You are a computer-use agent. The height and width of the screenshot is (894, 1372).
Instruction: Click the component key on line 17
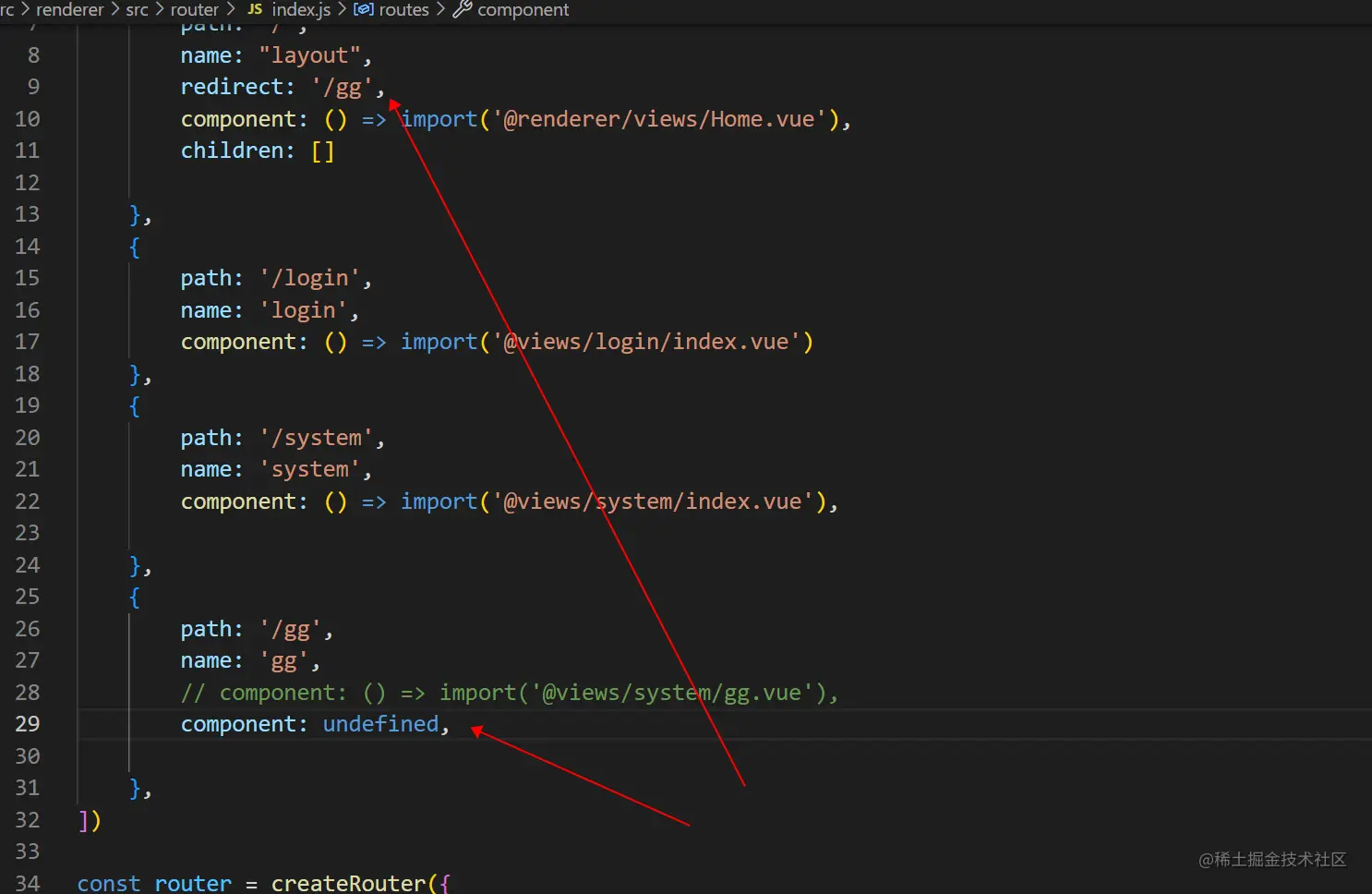point(238,342)
